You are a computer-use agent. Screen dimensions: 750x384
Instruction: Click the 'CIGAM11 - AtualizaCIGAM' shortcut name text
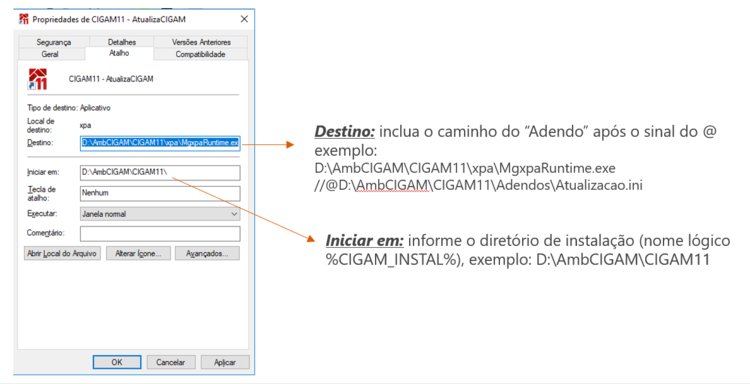coord(111,79)
